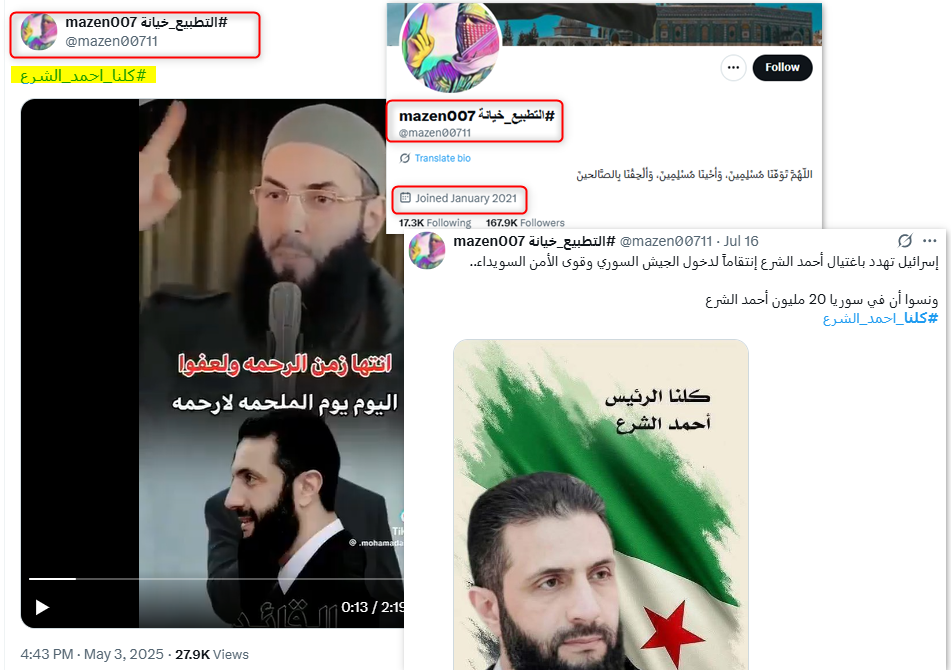Open the blue hashtag in Jul 16 tweet

click(880, 318)
